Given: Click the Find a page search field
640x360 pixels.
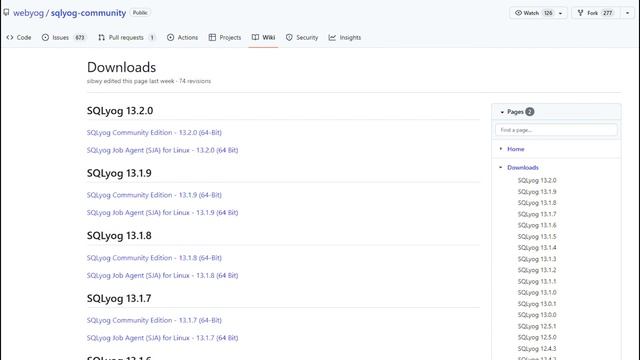Looking at the screenshot, I should pyautogui.click(x=556, y=130).
